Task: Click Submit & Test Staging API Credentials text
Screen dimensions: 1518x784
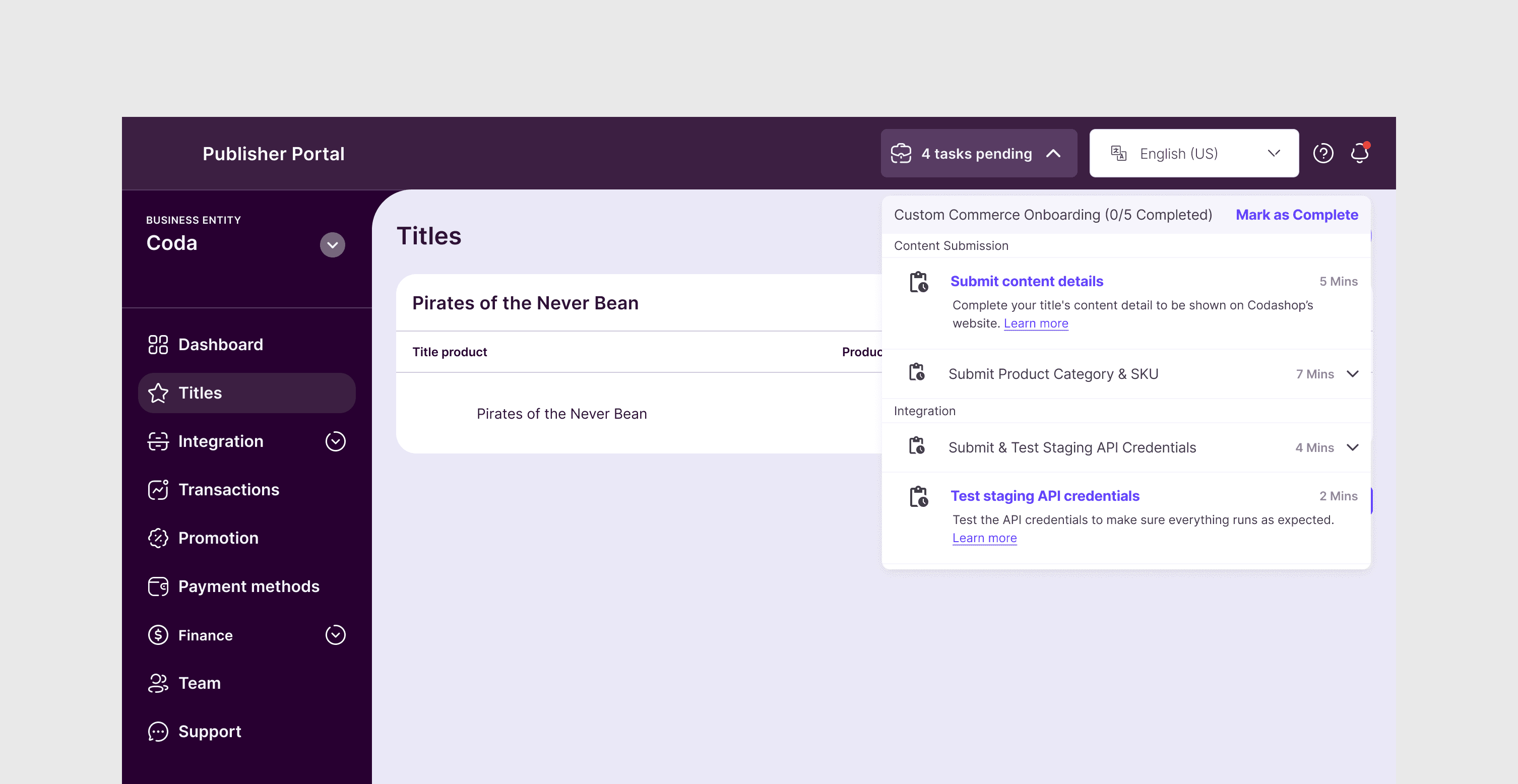Action: [1072, 447]
